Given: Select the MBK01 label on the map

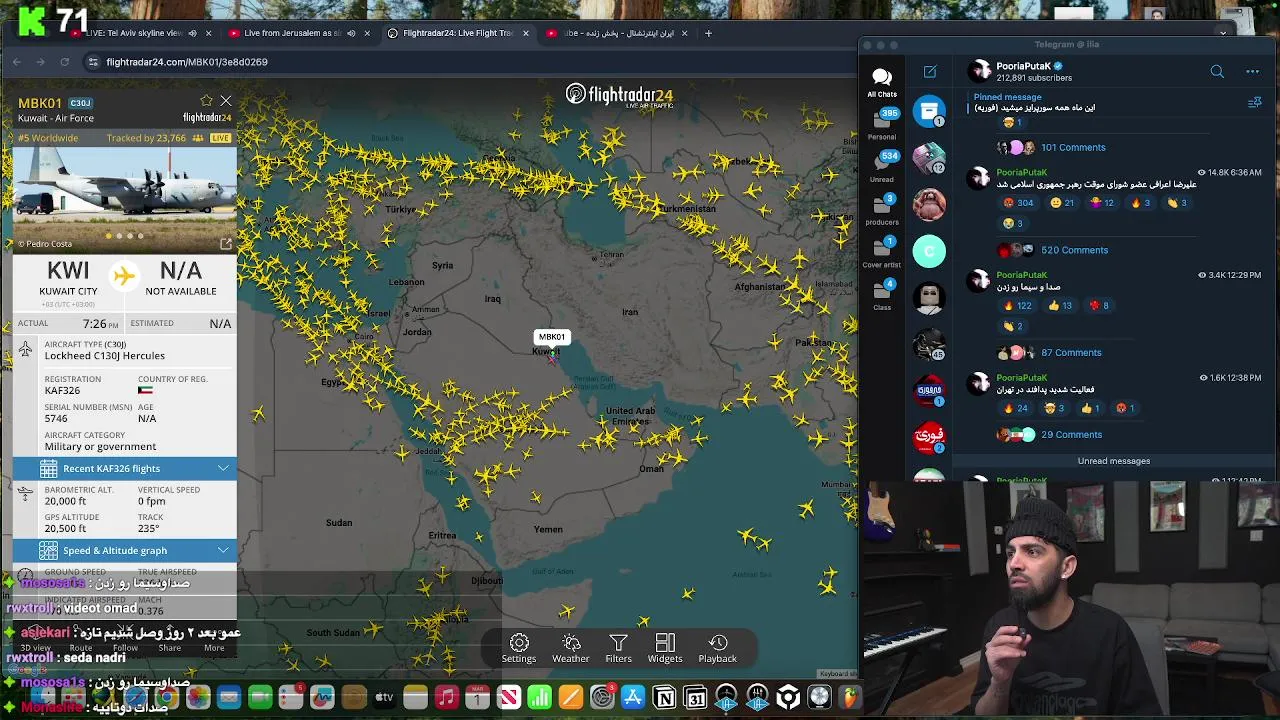Looking at the screenshot, I should point(551,337).
